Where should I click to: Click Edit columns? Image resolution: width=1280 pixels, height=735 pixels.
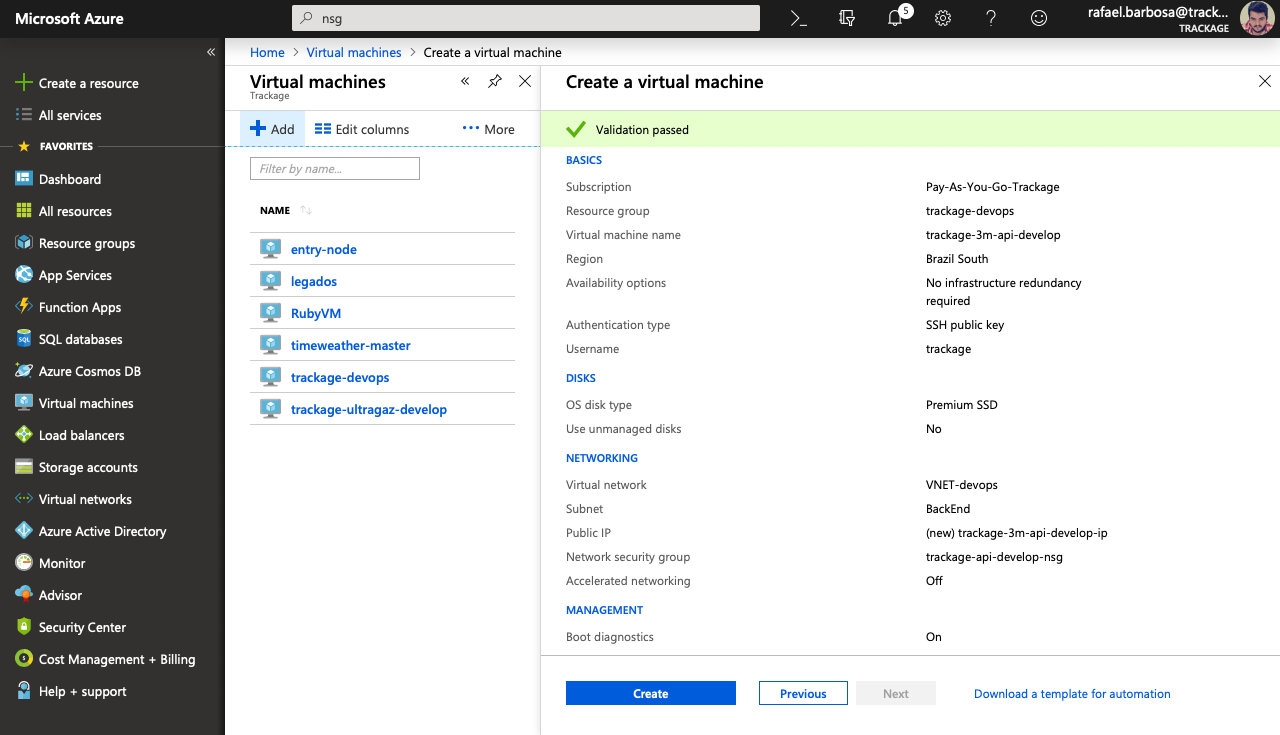(362, 129)
